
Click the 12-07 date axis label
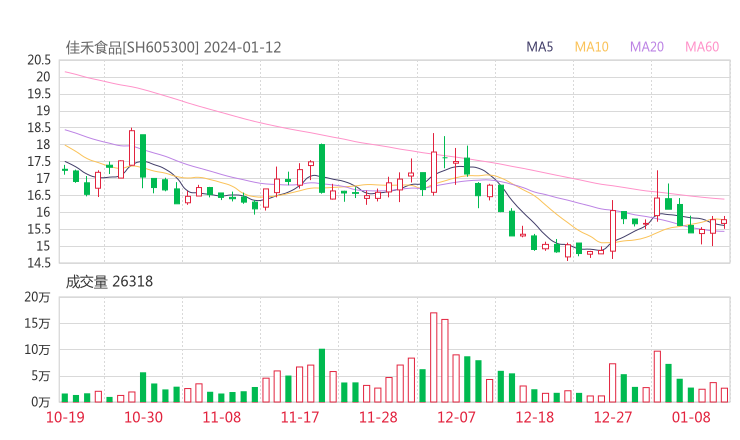point(456,417)
